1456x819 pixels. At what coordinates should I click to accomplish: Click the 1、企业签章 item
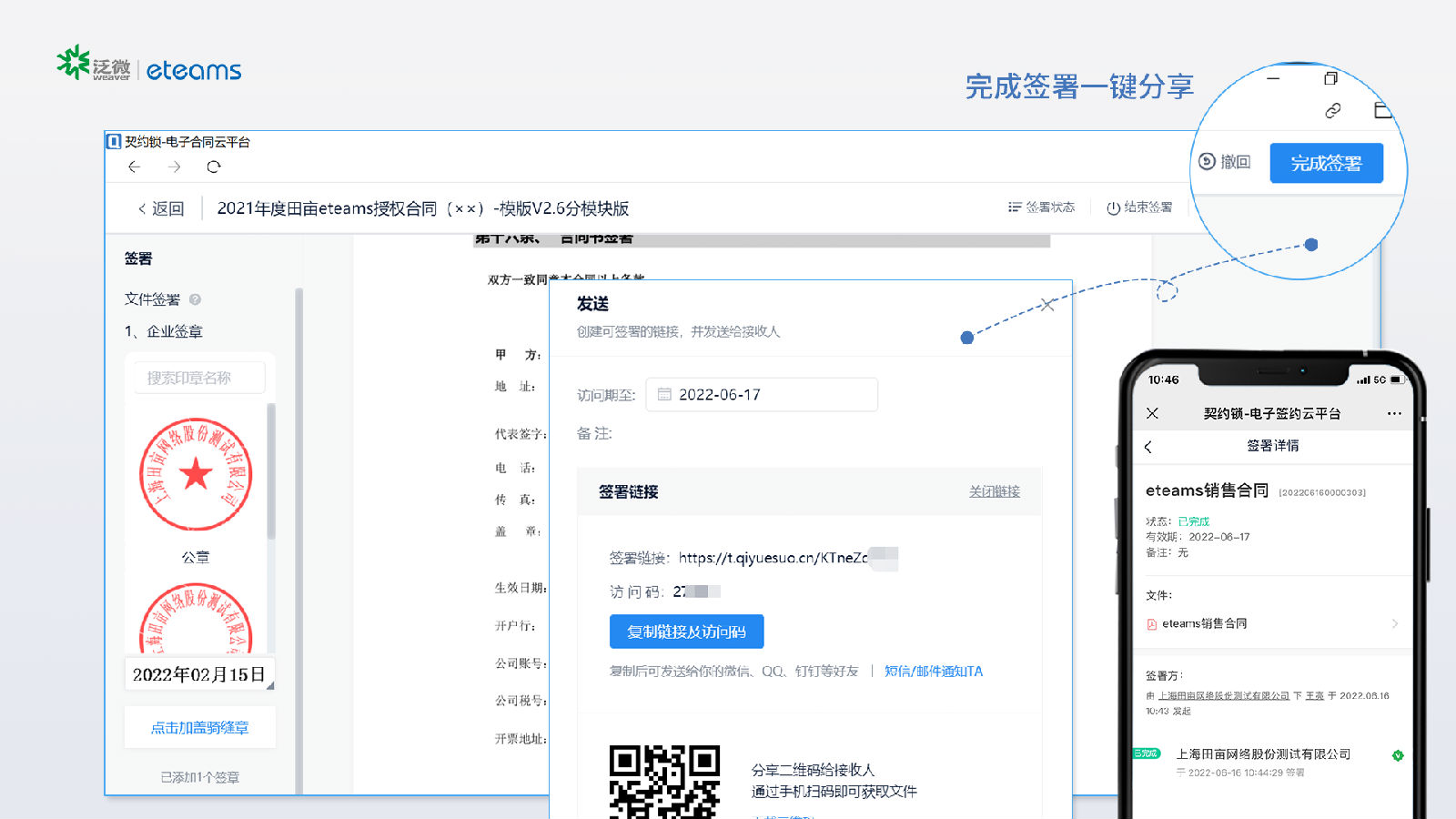click(x=164, y=331)
